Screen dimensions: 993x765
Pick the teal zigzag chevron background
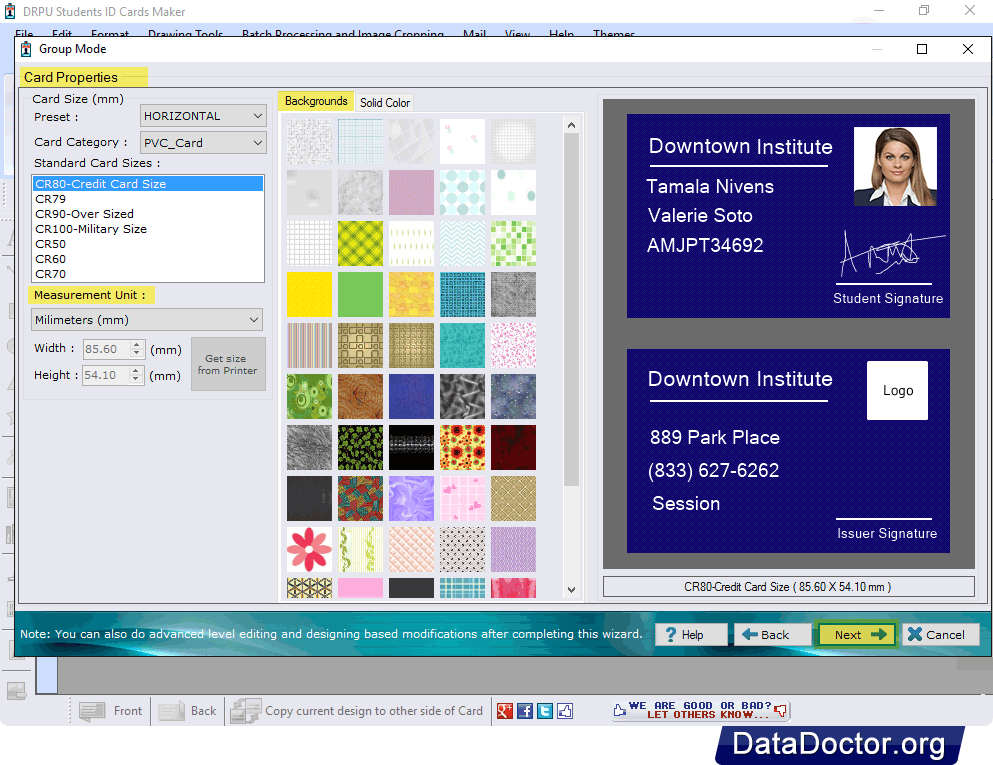462,243
